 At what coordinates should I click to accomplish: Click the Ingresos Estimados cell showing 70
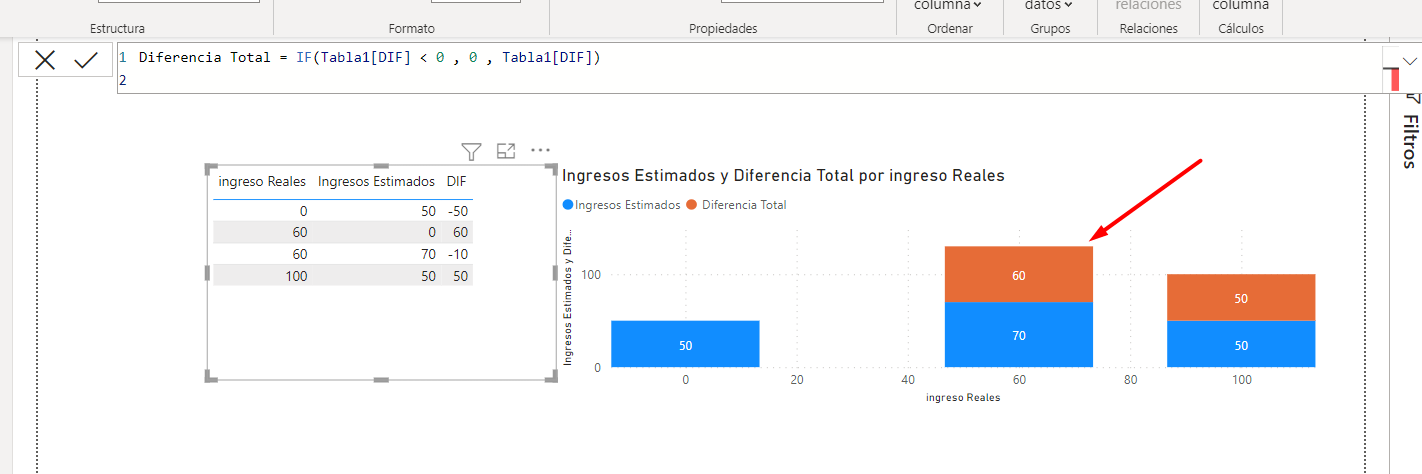(x=427, y=254)
